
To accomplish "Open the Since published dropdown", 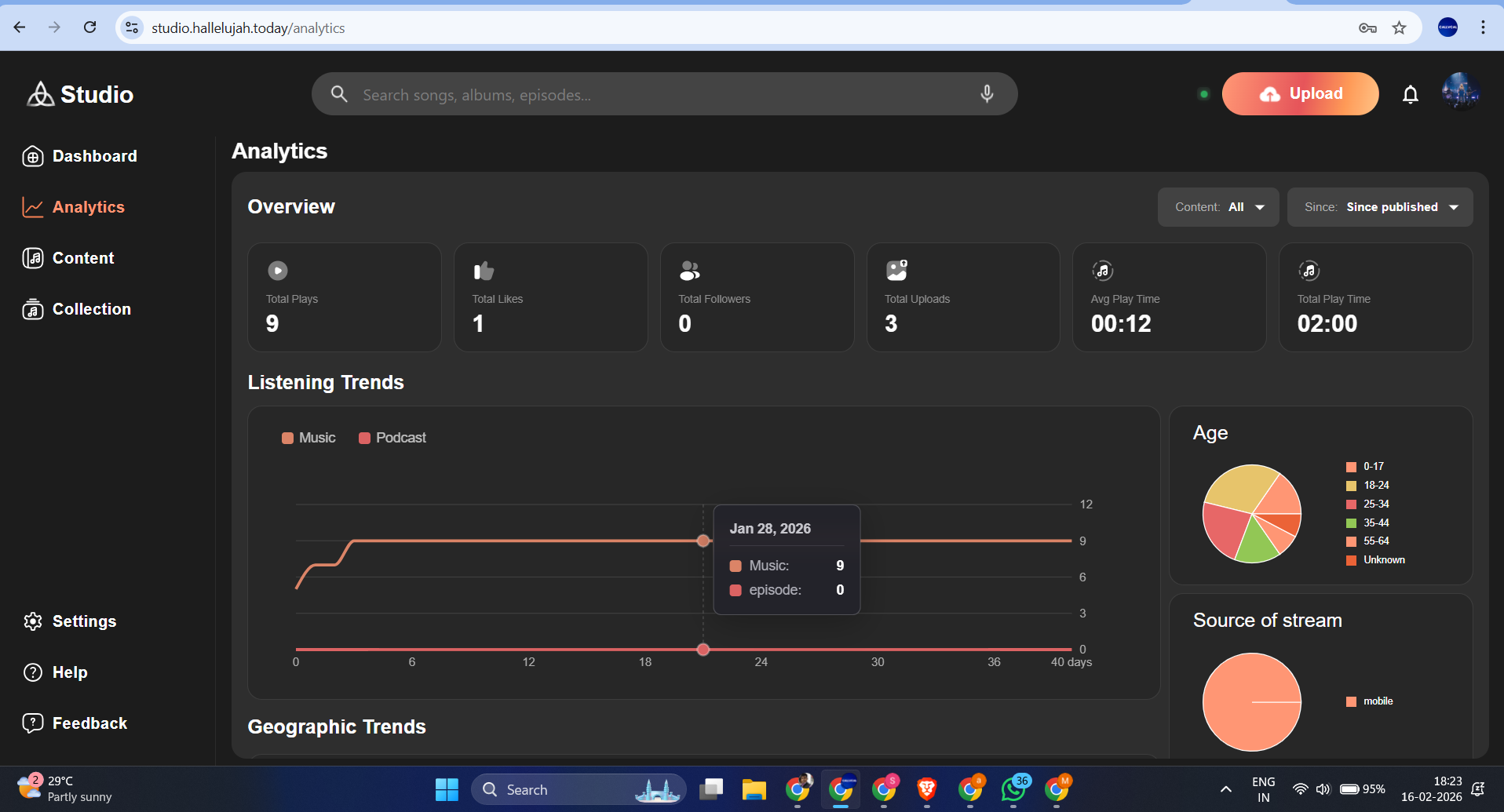I will [1379, 207].
